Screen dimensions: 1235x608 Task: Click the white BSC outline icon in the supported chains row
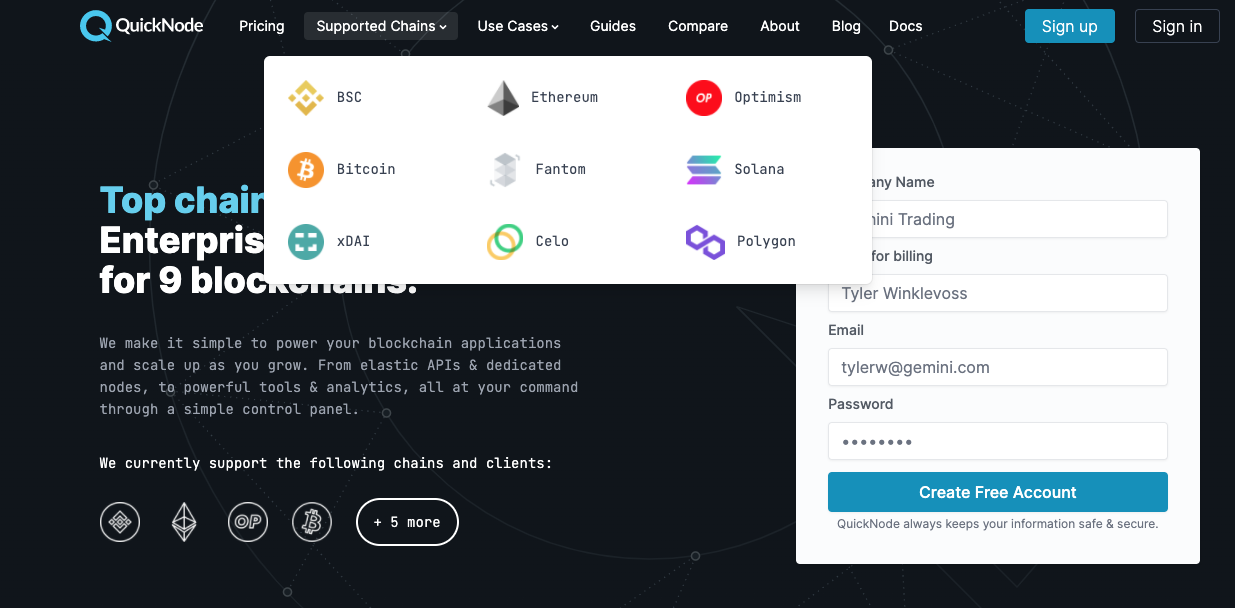pos(120,522)
